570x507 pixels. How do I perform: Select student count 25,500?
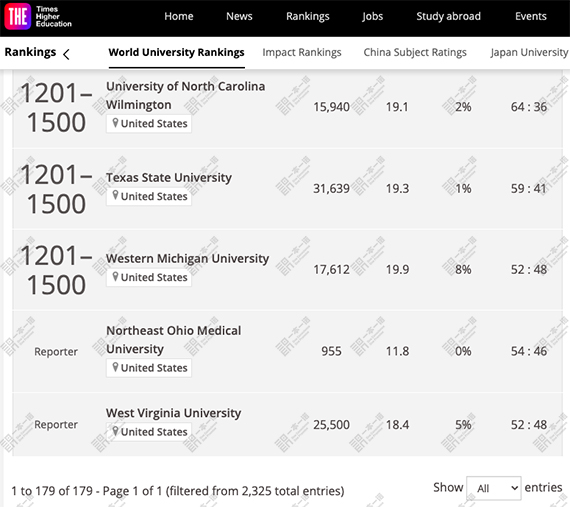(x=331, y=424)
